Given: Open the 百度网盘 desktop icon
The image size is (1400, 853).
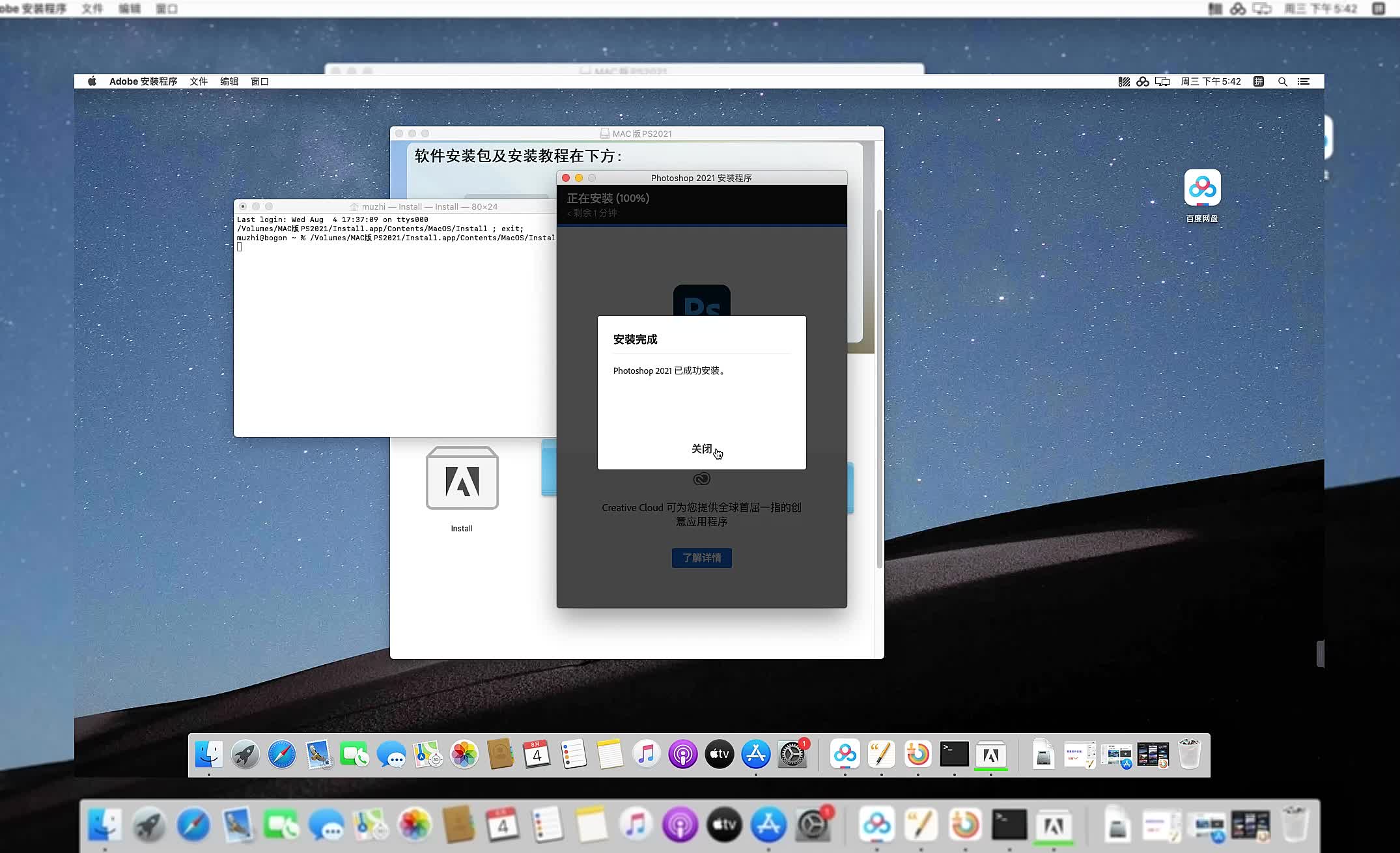Looking at the screenshot, I should pyautogui.click(x=1202, y=188).
